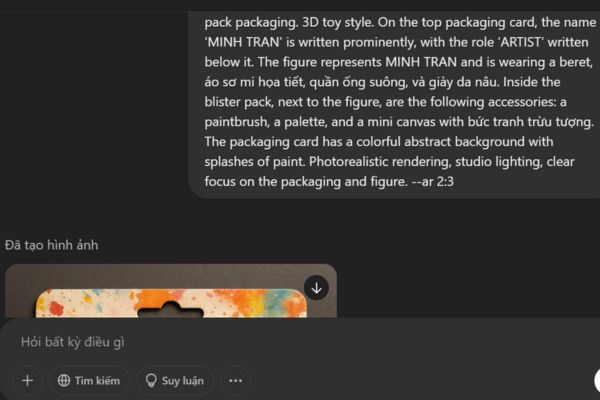Enable the Suy luận reasoning mode
The height and width of the screenshot is (400, 600).
[x=175, y=381]
